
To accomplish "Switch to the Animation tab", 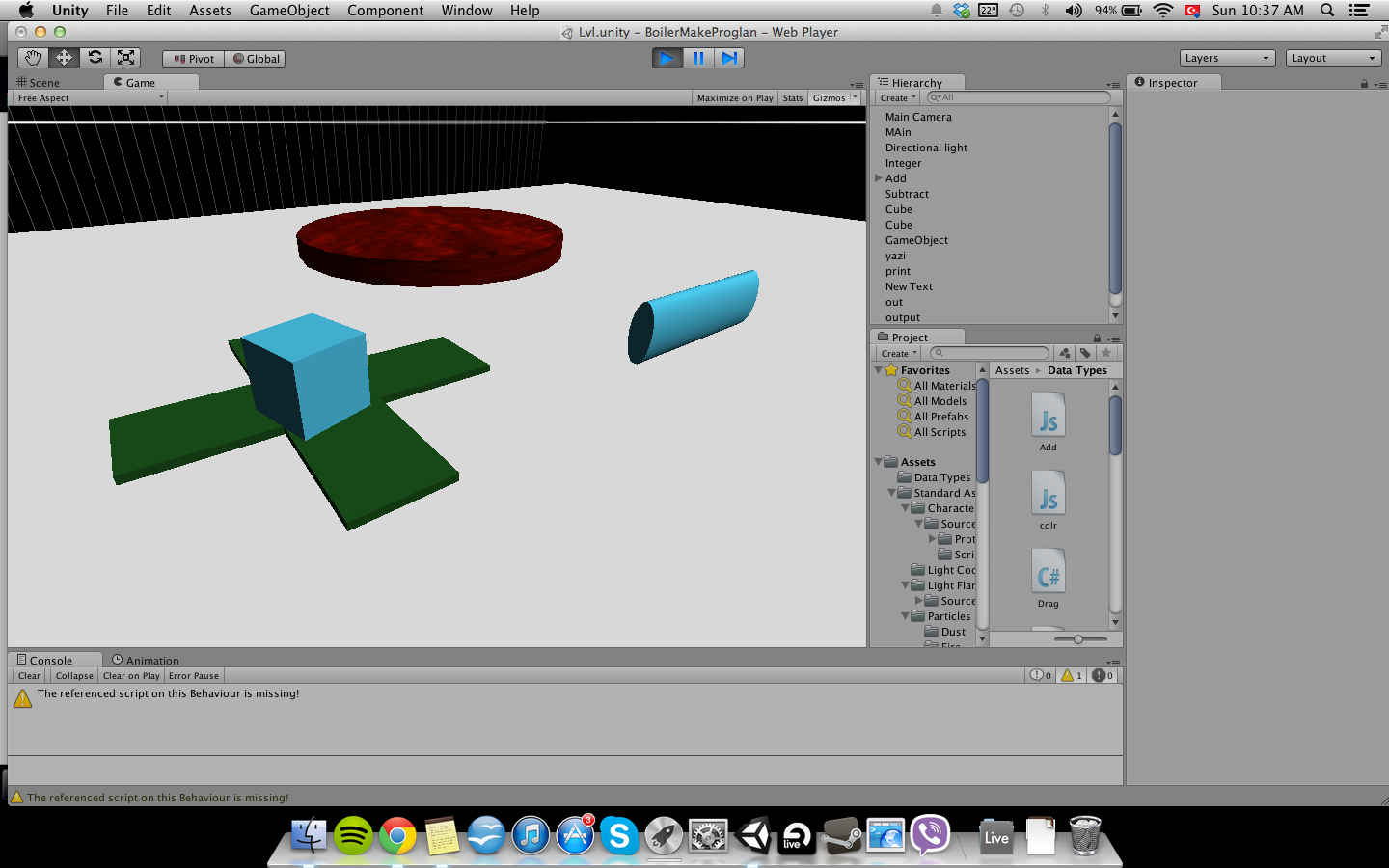I will coord(146,661).
